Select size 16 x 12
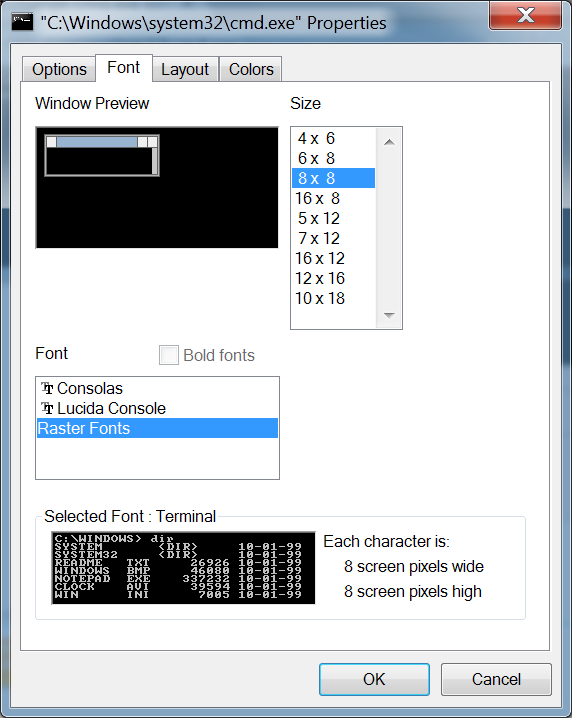 [x=333, y=258]
